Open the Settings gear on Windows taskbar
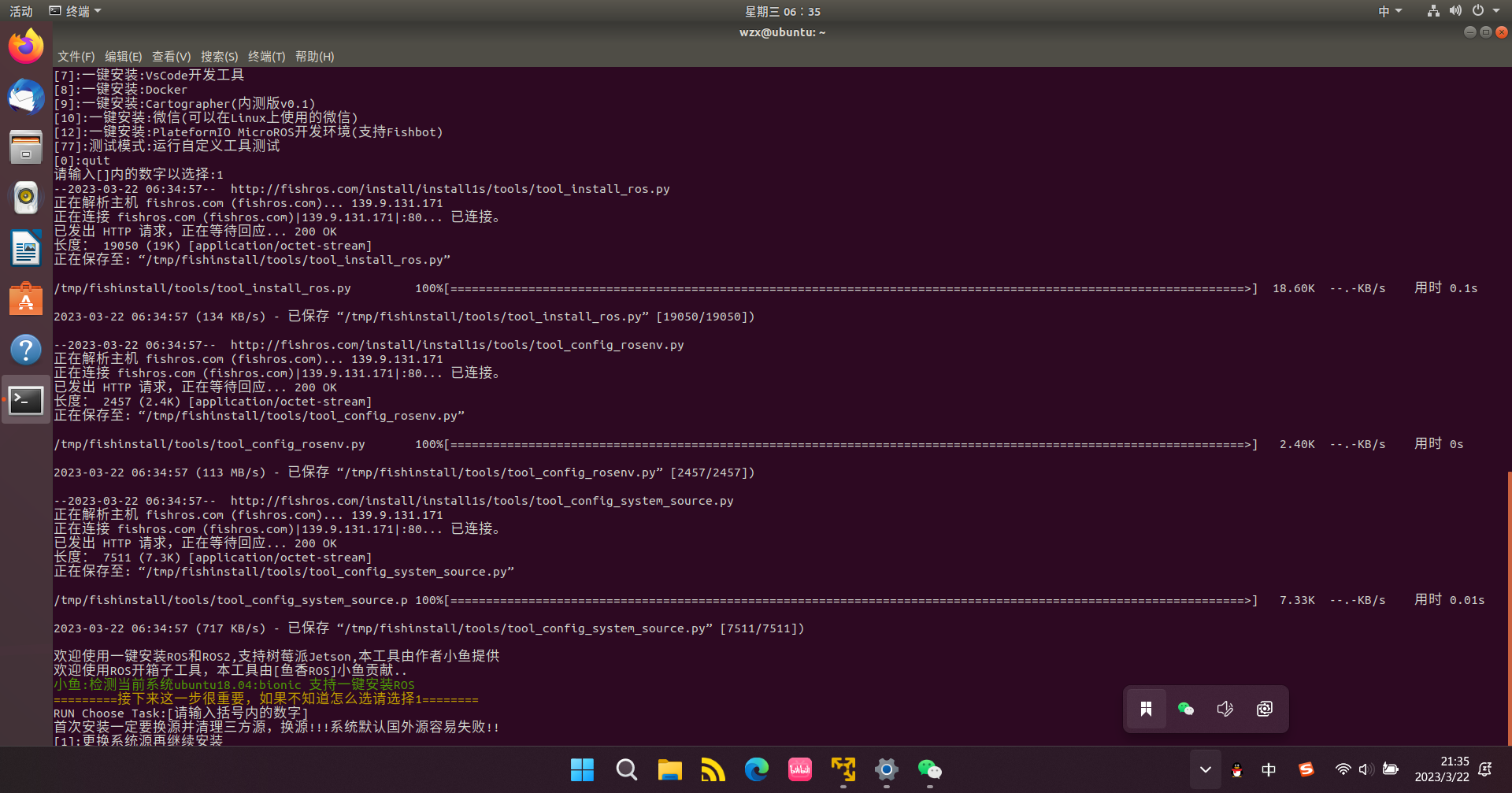This screenshot has height=793, width=1512. (886, 769)
